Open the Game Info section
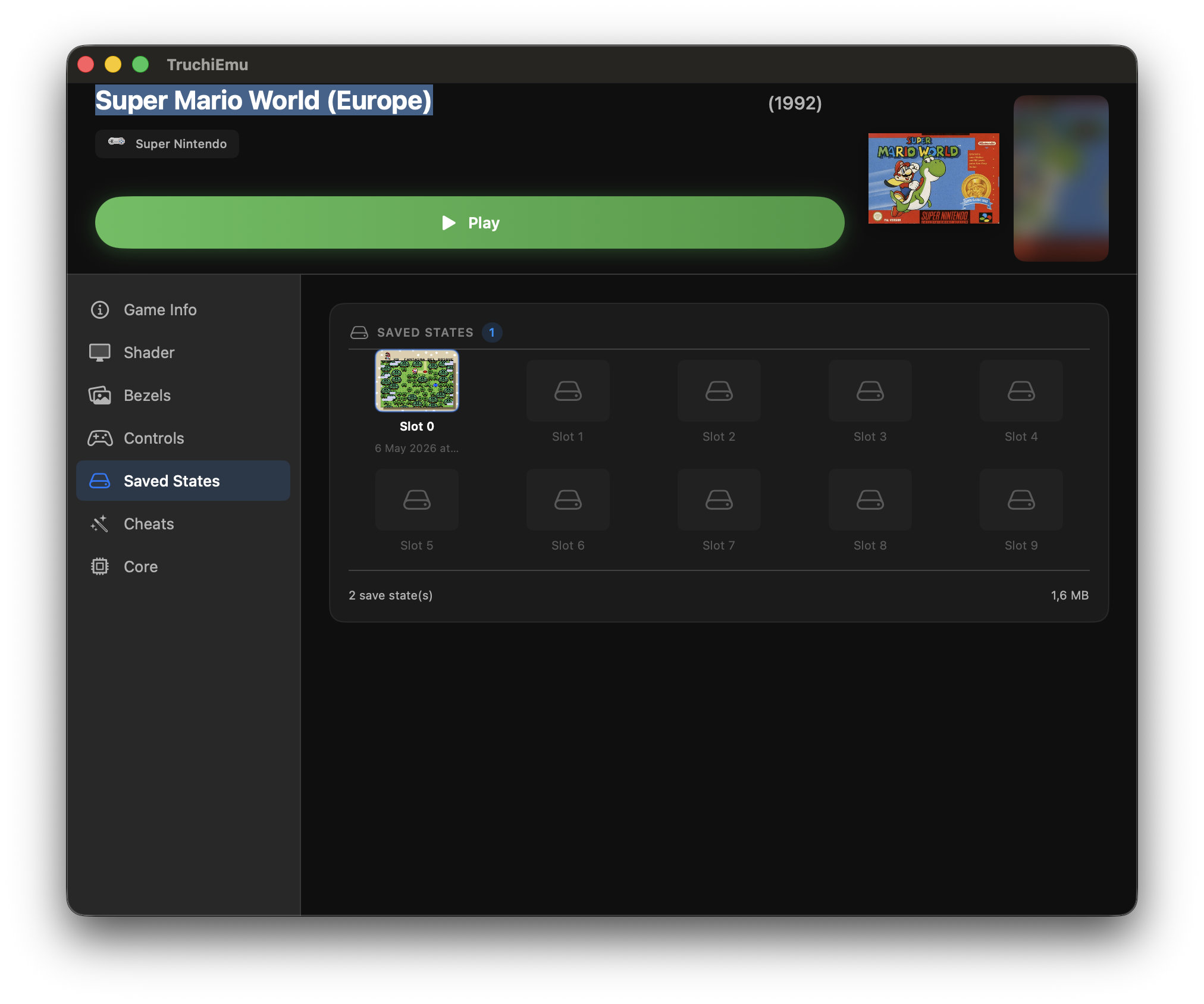Screen dimensions: 1204x1004 (183, 310)
